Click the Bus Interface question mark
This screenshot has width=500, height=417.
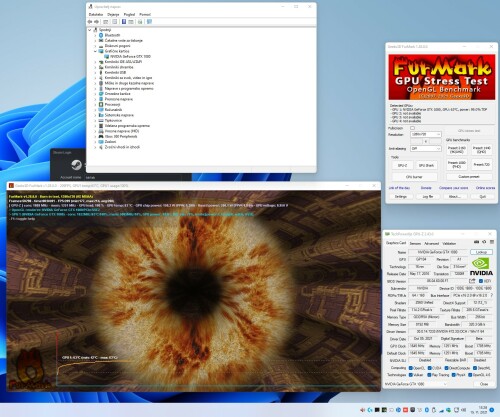pos(491,295)
